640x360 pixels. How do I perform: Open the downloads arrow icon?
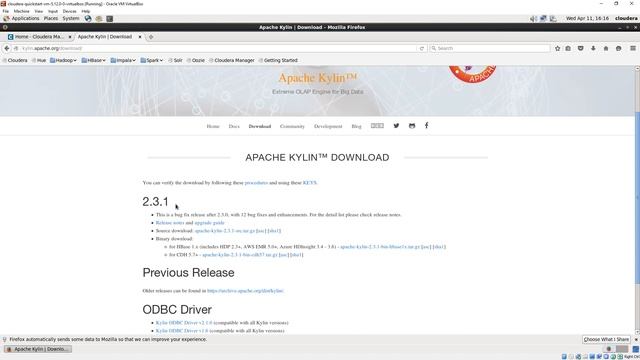[593, 48]
